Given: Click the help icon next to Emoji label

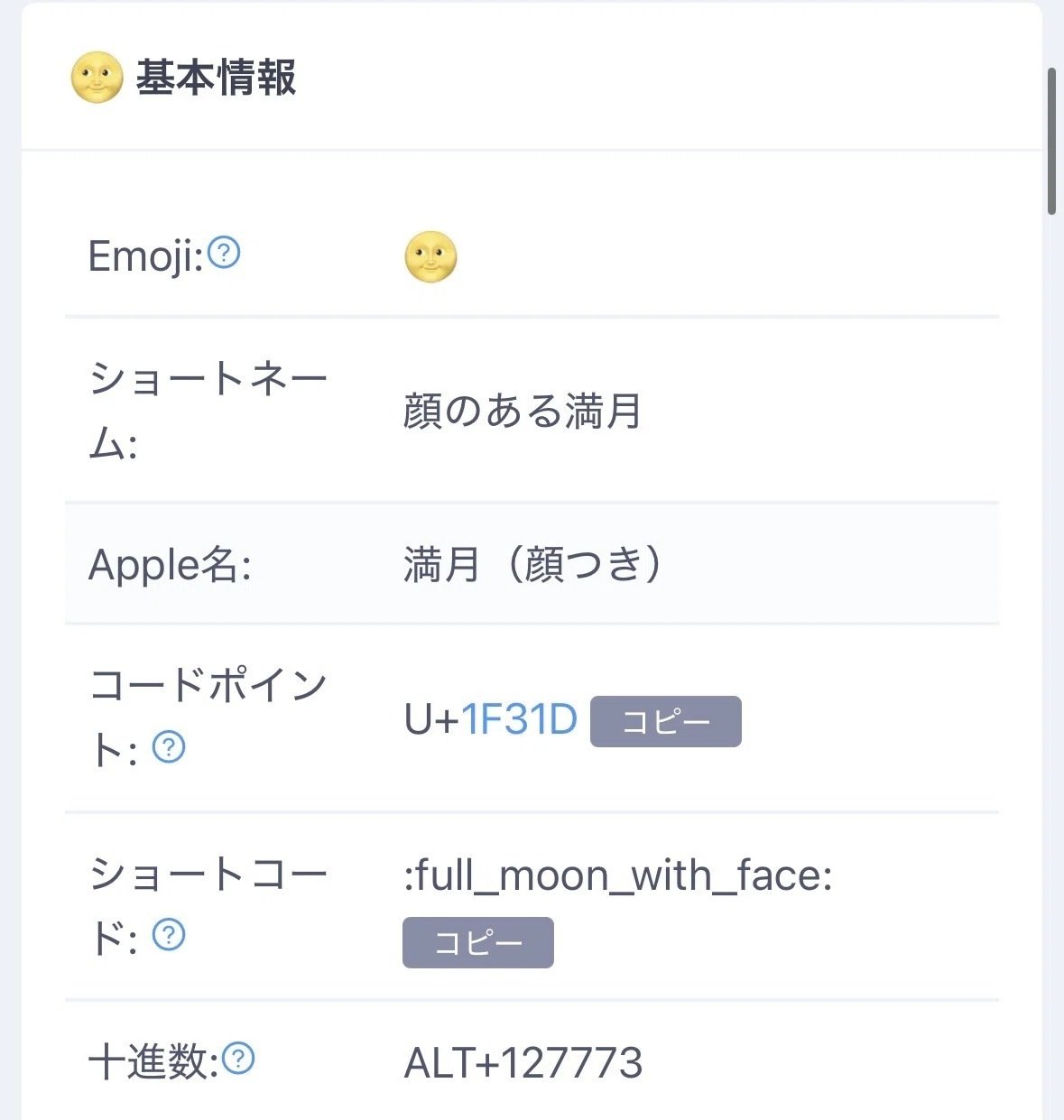Looking at the screenshot, I should click(x=224, y=253).
